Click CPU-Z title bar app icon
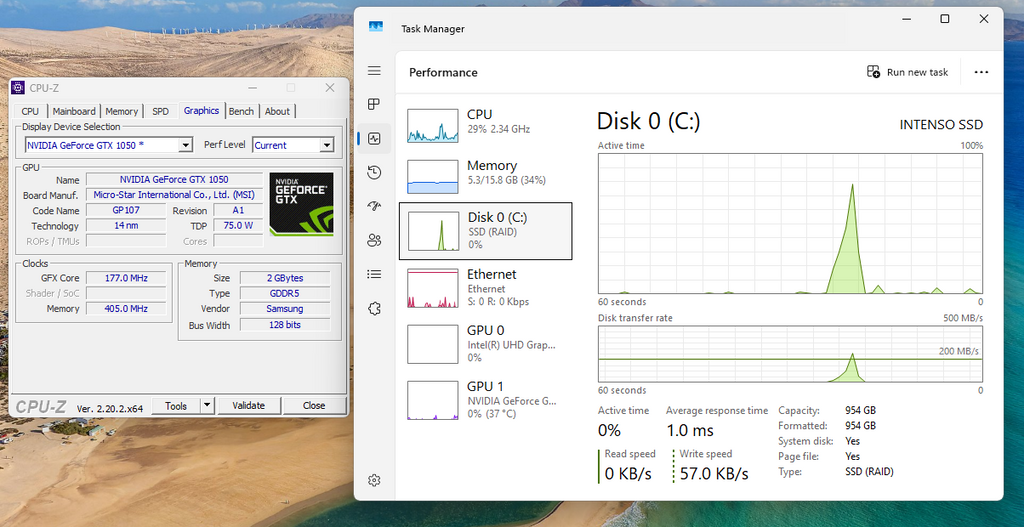Image resolution: width=1024 pixels, height=527 pixels. tap(18, 88)
